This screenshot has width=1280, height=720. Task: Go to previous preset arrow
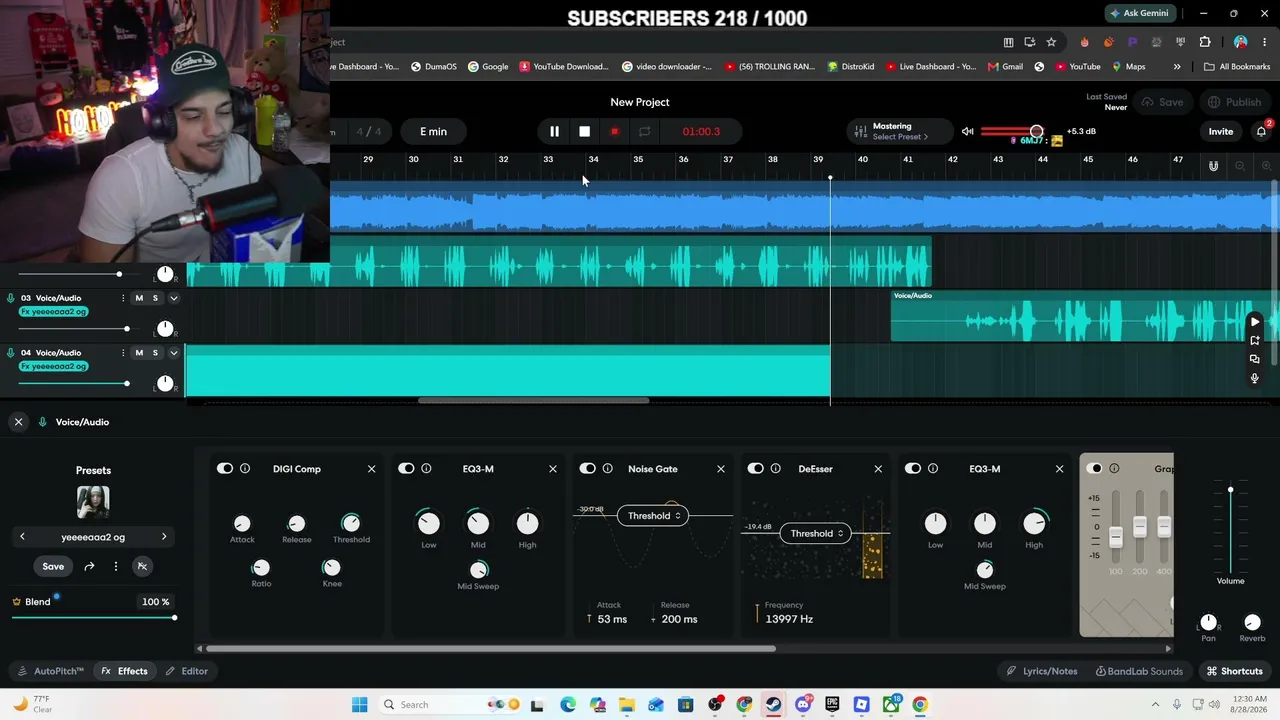(22, 537)
